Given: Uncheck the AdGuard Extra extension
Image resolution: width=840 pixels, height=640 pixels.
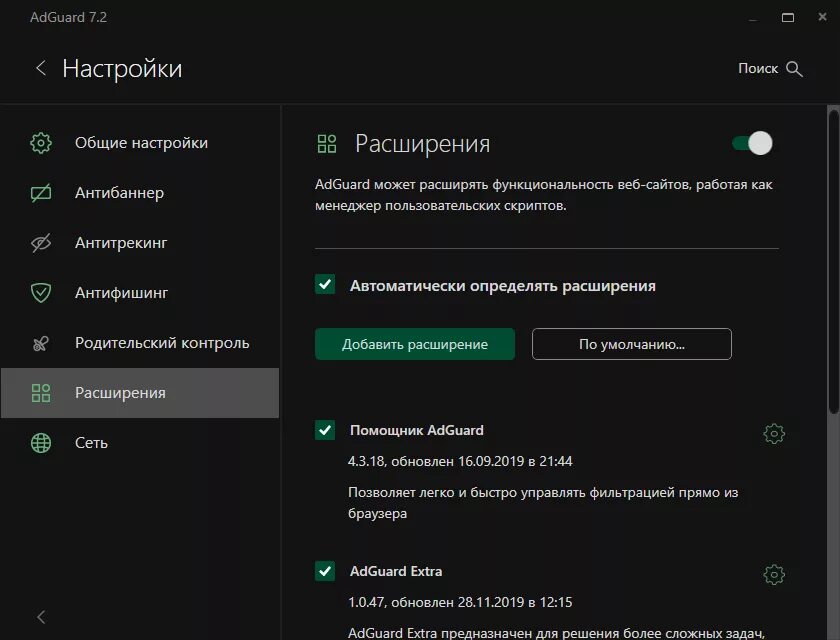Looking at the screenshot, I should (325, 571).
